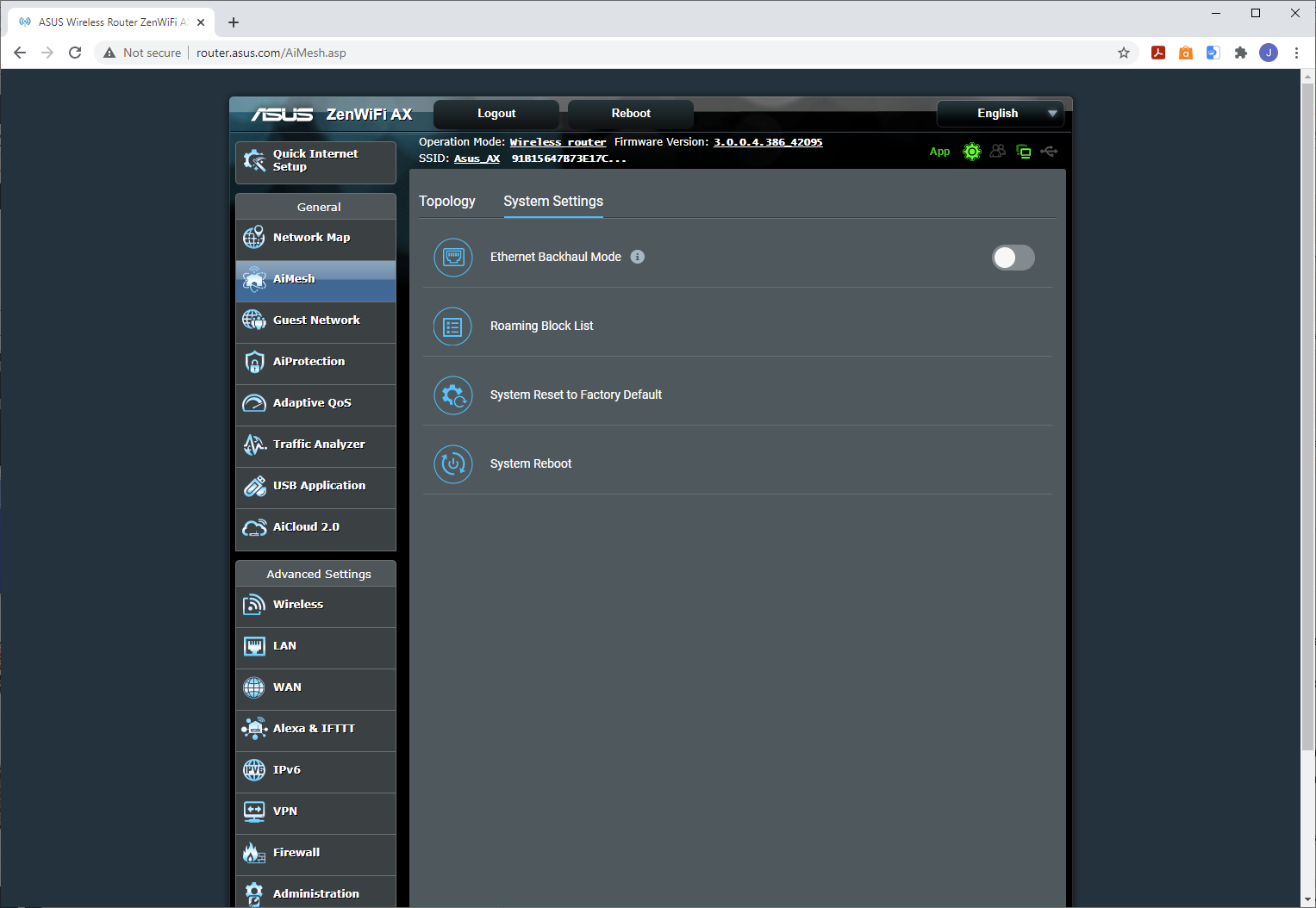This screenshot has width=1316, height=908.
Task: Toggle Ethernet Backhaul Mode switch
Action: [1014, 258]
